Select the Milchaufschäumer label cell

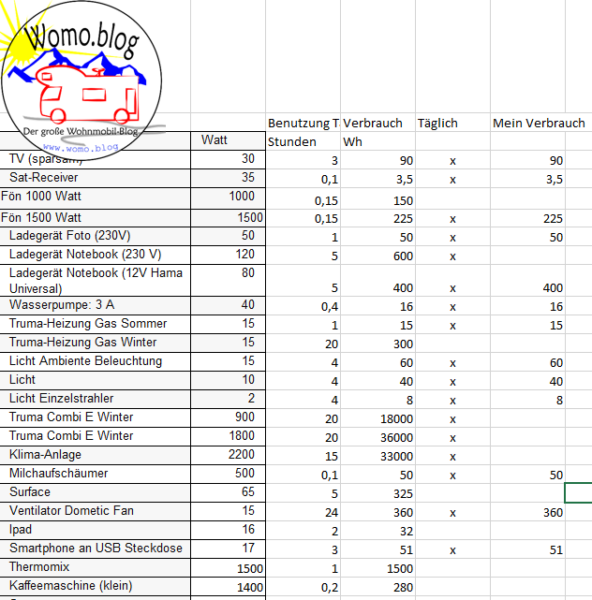coord(95,474)
